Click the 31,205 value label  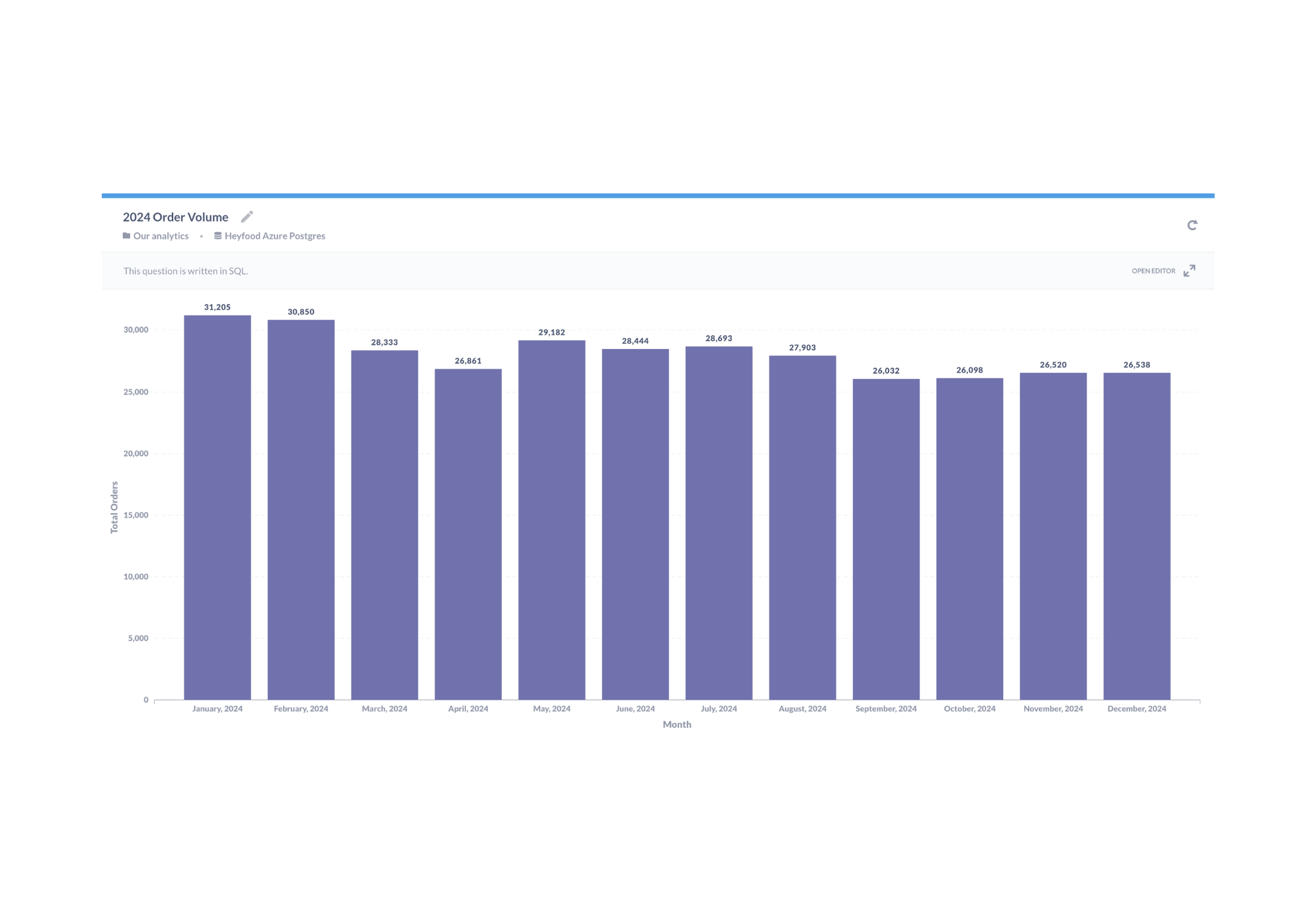[x=218, y=307]
